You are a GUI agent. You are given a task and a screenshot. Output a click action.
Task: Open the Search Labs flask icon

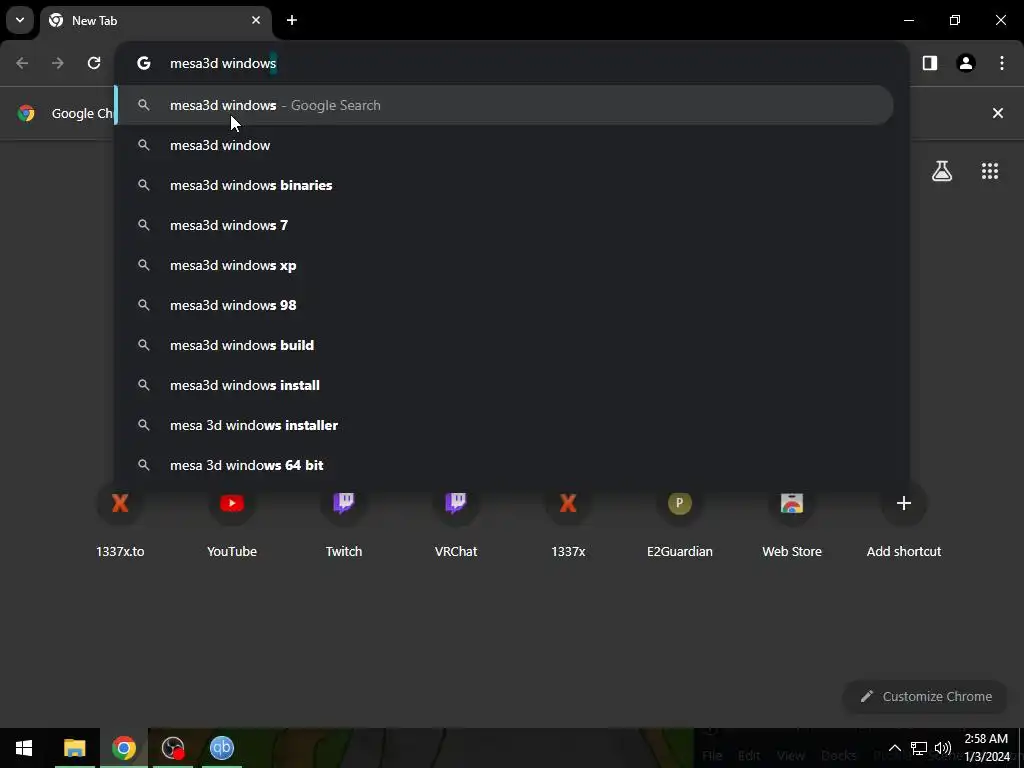[x=942, y=171]
